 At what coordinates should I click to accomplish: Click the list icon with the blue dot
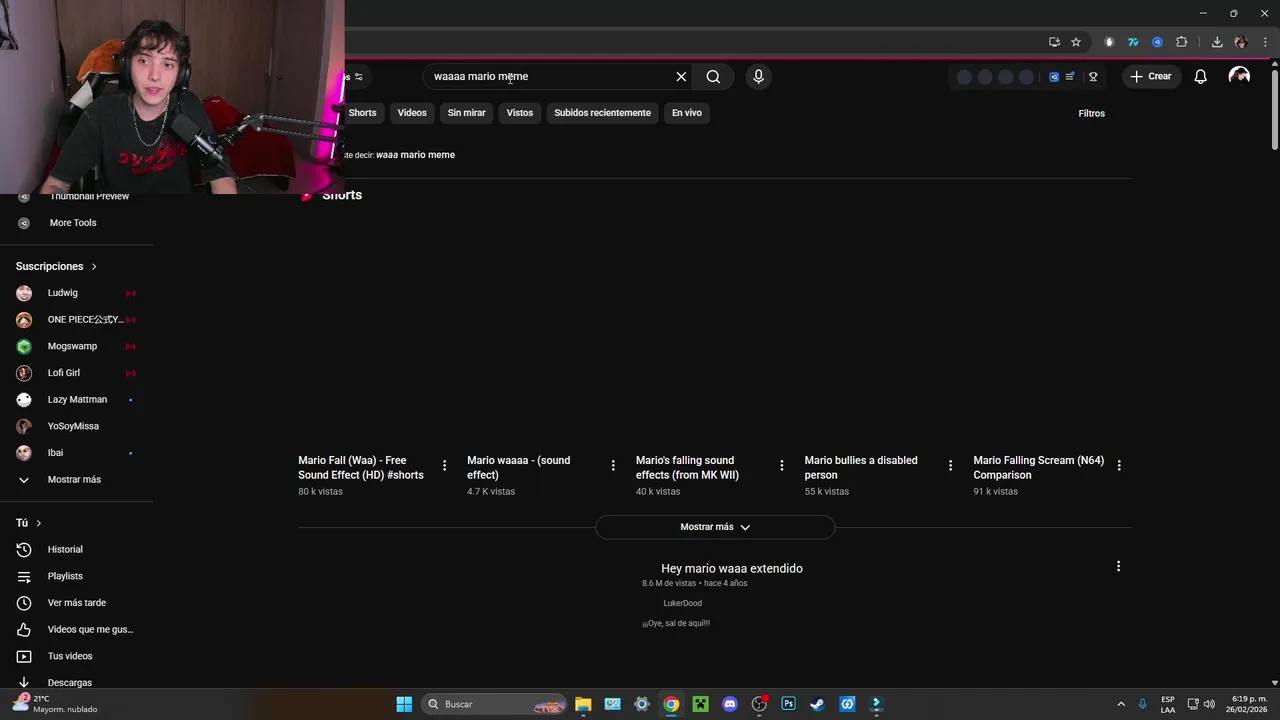tap(1070, 76)
